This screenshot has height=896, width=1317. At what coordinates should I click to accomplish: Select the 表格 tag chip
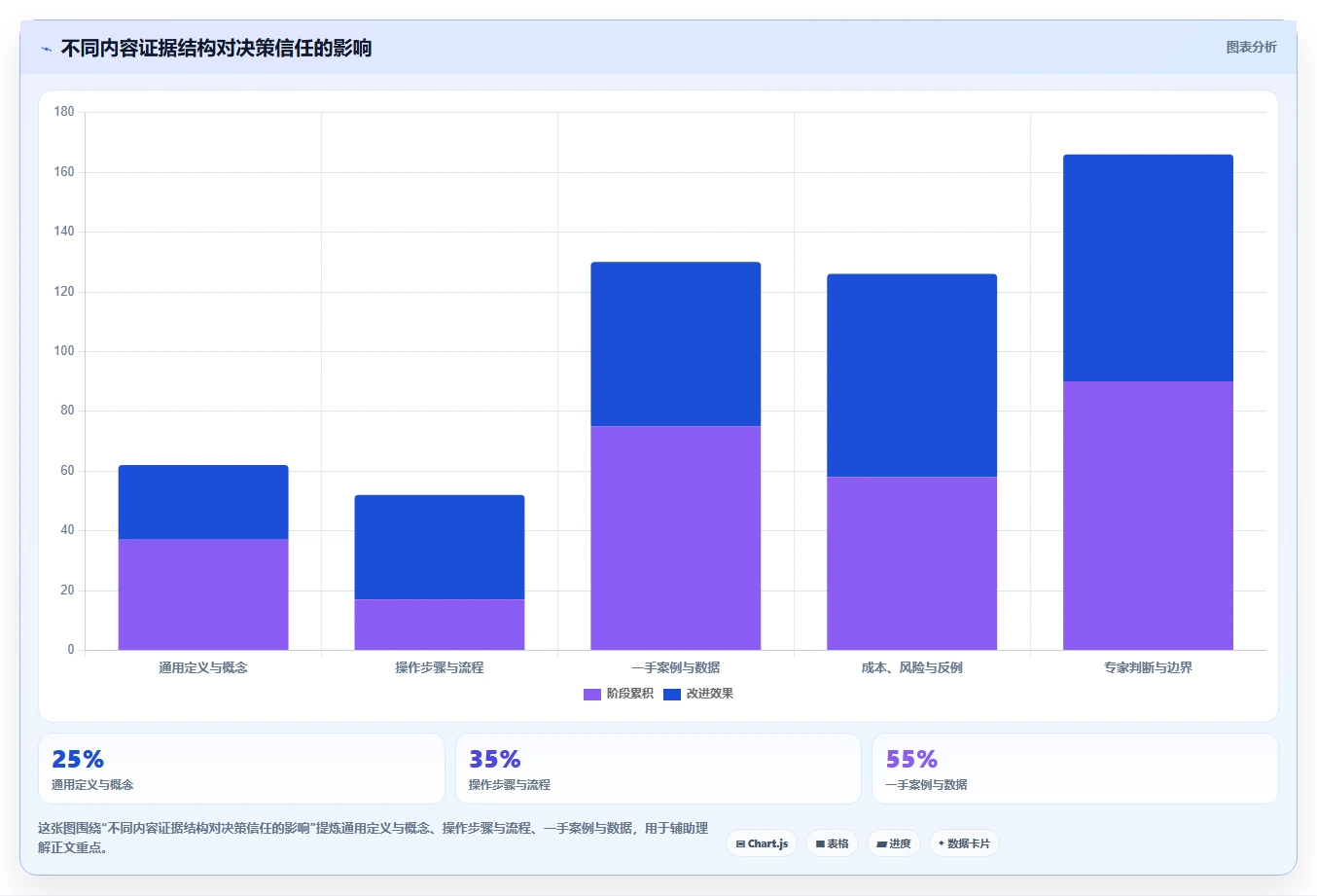(x=832, y=843)
